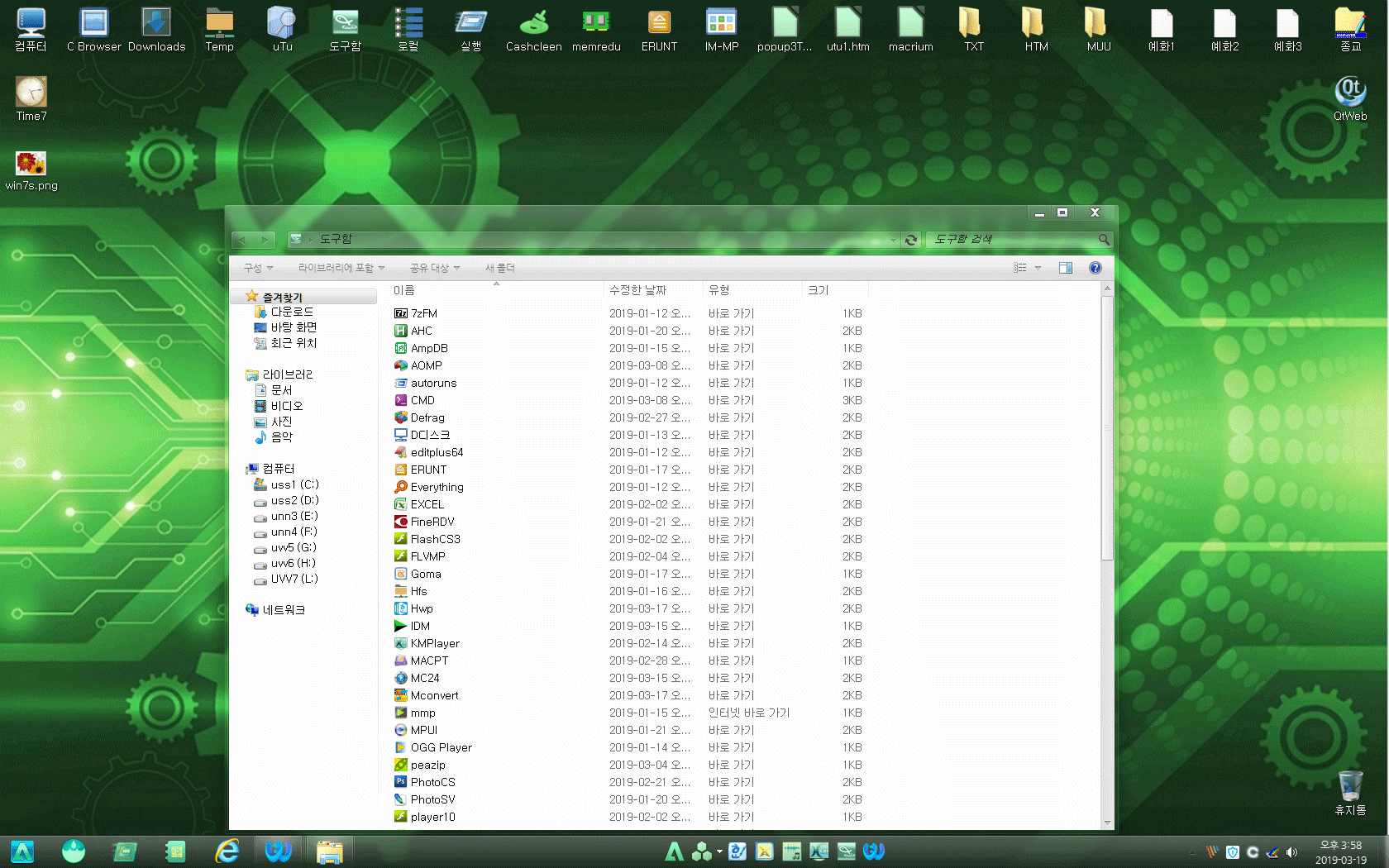Select the Everything shortcut
The height and width of the screenshot is (868, 1389).
point(428,487)
